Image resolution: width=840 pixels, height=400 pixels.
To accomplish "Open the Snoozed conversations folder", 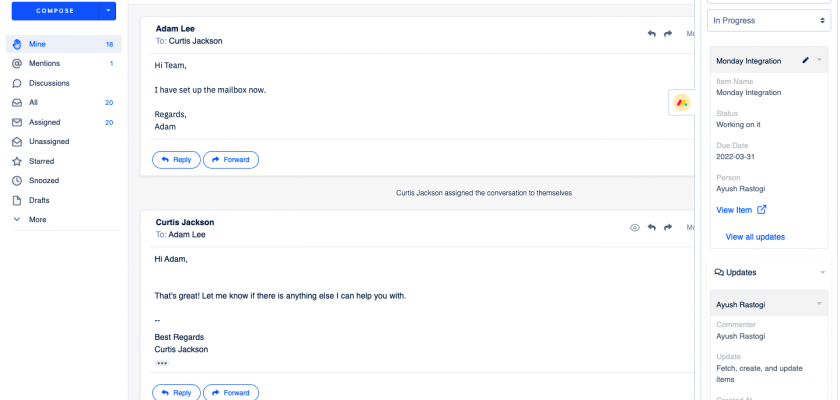I will point(44,181).
